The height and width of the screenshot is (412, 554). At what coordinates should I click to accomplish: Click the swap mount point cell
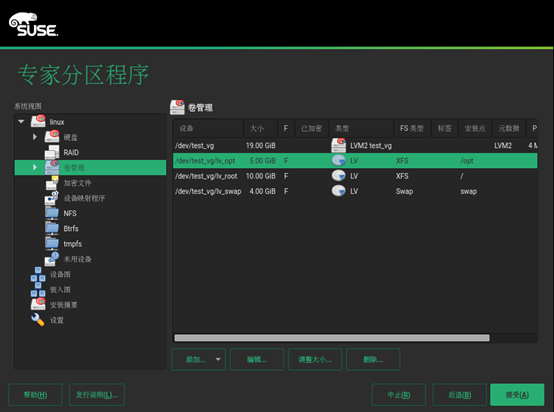(468, 192)
